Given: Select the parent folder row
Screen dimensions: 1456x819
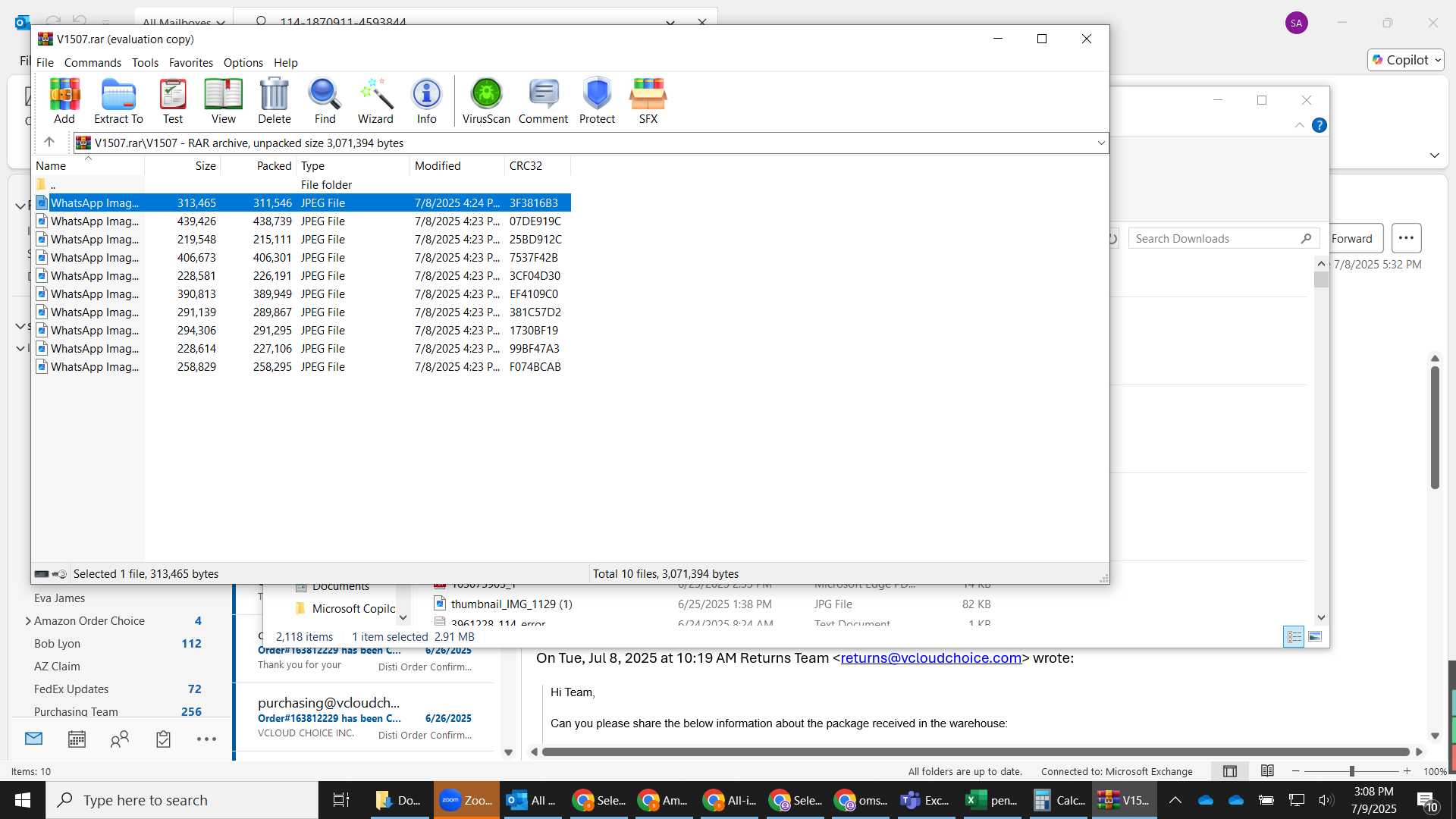Looking at the screenshot, I should tap(302, 184).
